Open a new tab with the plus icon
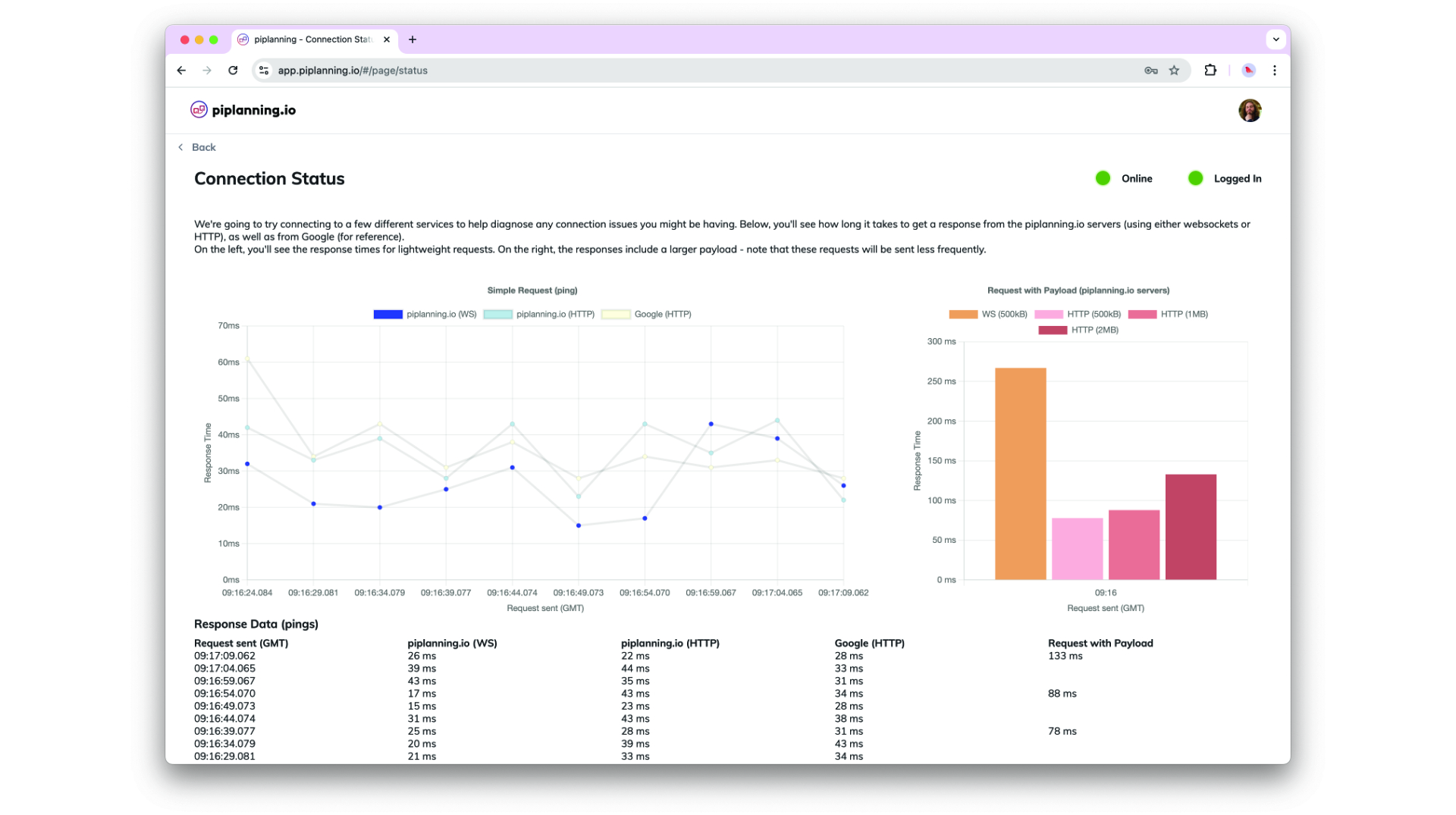Image resolution: width=1456 pixels, height=815 pixels. (x=413, y=39)
